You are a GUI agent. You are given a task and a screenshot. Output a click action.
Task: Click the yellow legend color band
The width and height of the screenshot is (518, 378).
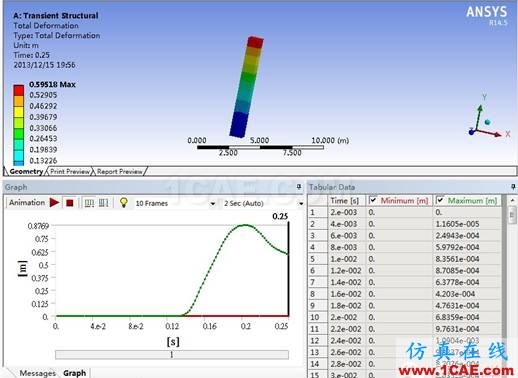[19, 112]
